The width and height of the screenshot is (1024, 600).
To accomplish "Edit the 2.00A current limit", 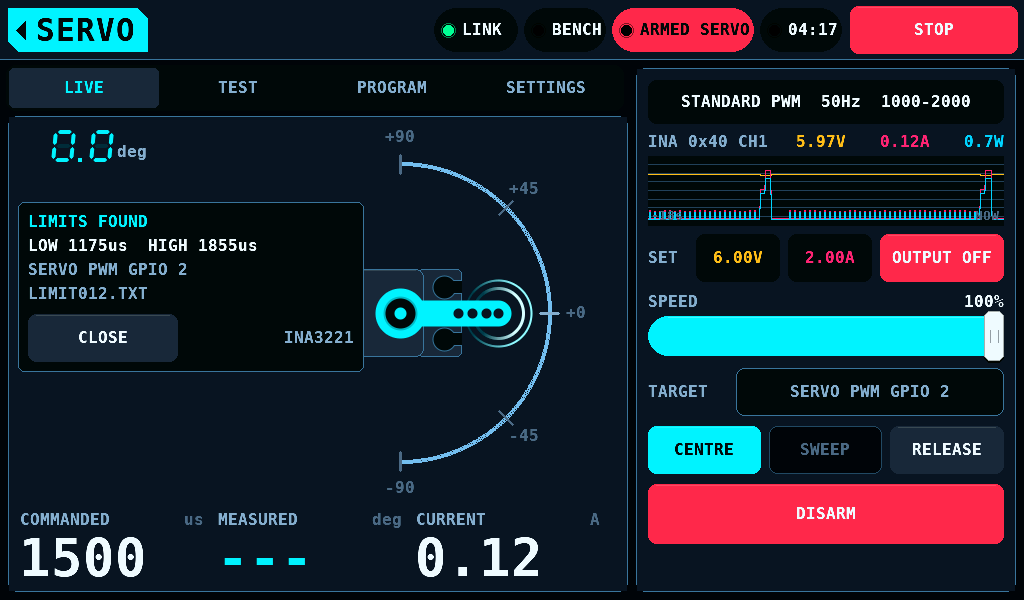I will (829, 258).
